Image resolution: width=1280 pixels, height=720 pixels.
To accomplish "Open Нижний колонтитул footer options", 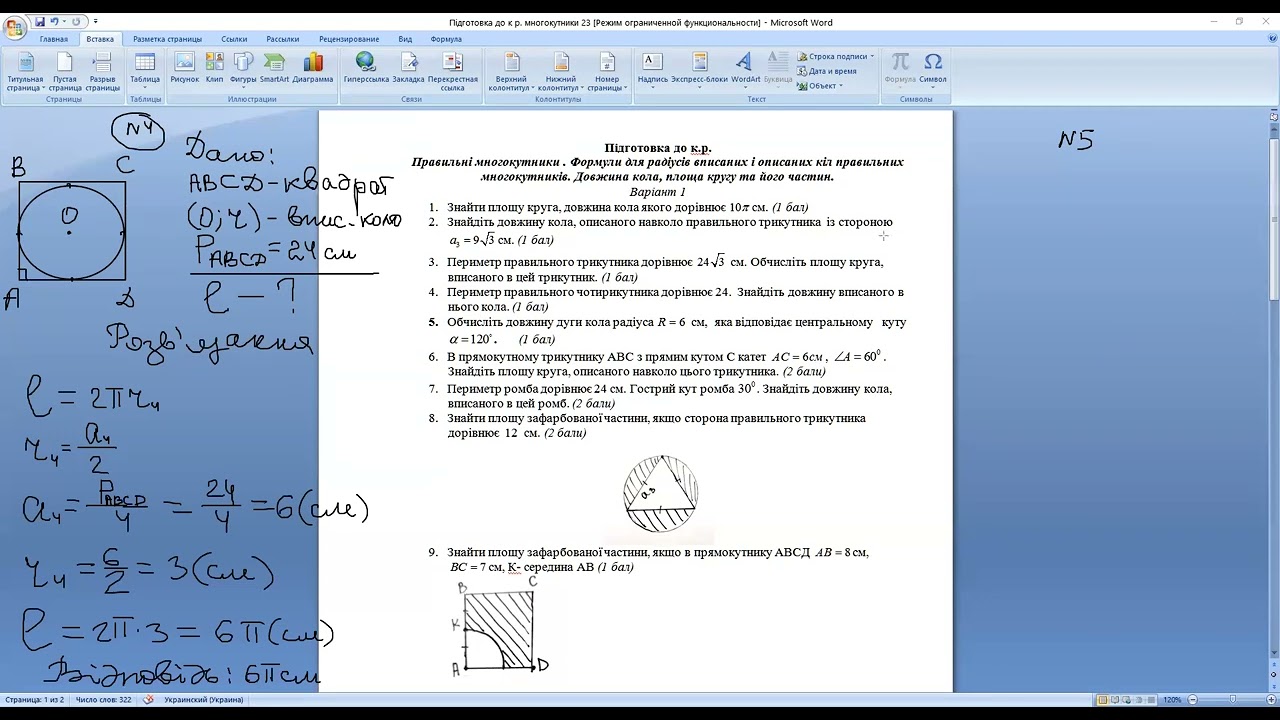I will coord(561,72).
